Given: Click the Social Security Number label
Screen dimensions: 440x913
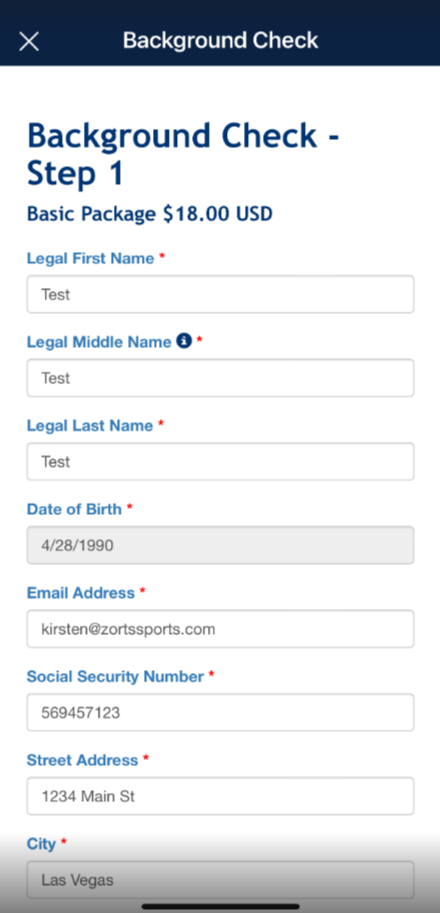Looking at the screenshot, I should (x=115, y=677).
